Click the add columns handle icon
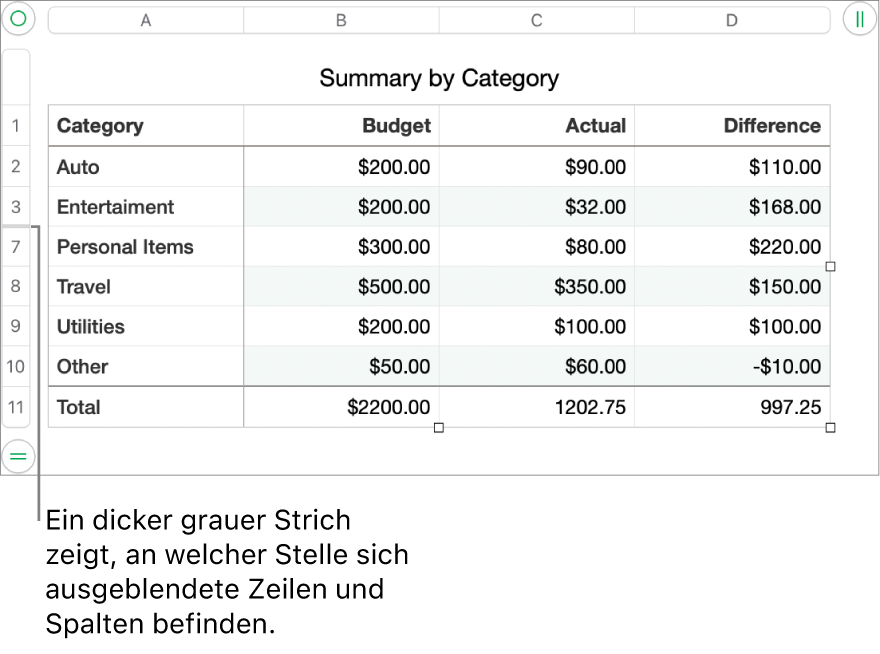The height and width of the screenshot is (654, 880). click(859, 19)
